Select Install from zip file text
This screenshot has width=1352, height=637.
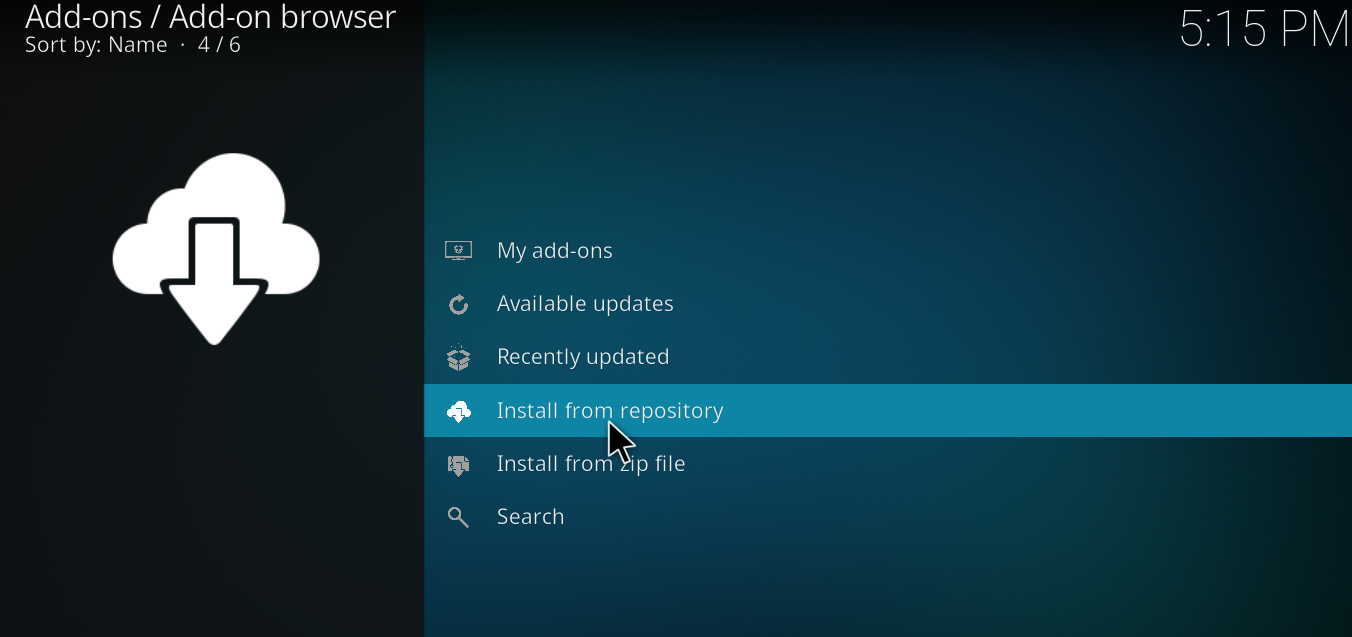(590, 464)
